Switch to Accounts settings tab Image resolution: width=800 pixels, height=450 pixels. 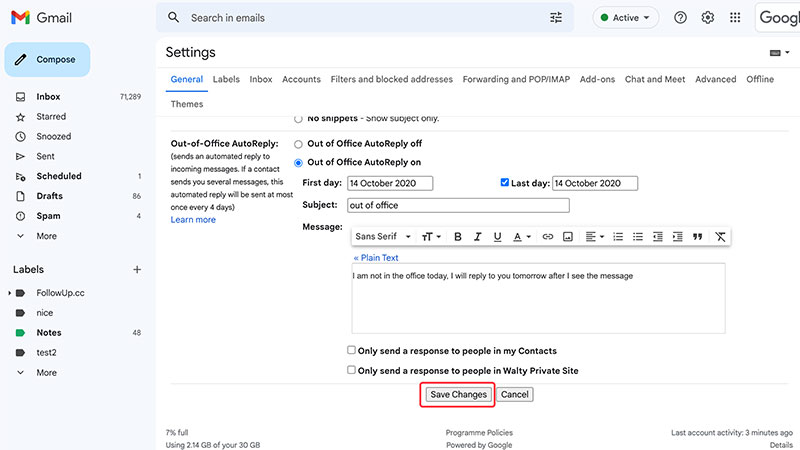(302, 79)
